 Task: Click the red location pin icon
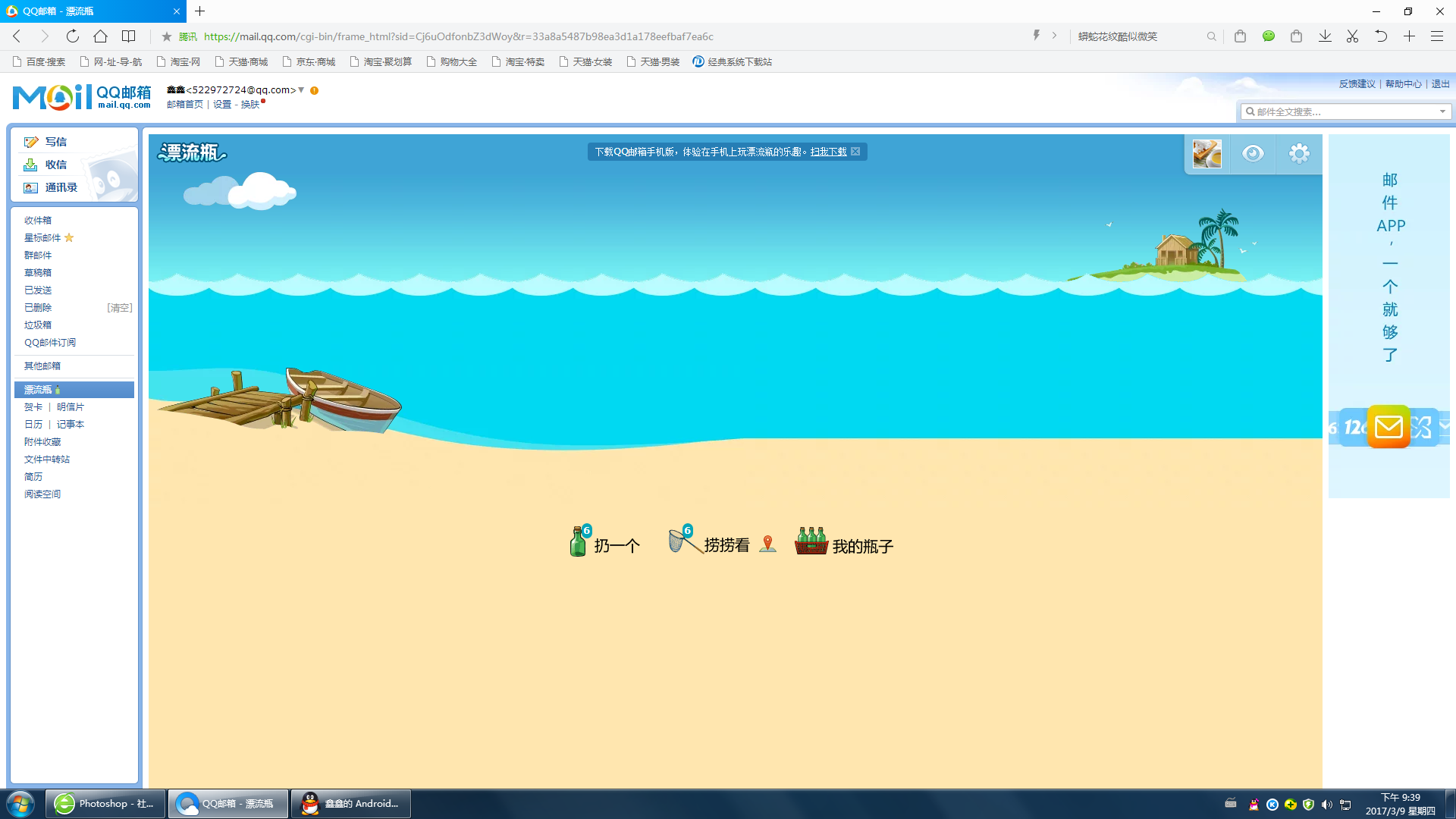pyautogui.click(x=767, y=544)
